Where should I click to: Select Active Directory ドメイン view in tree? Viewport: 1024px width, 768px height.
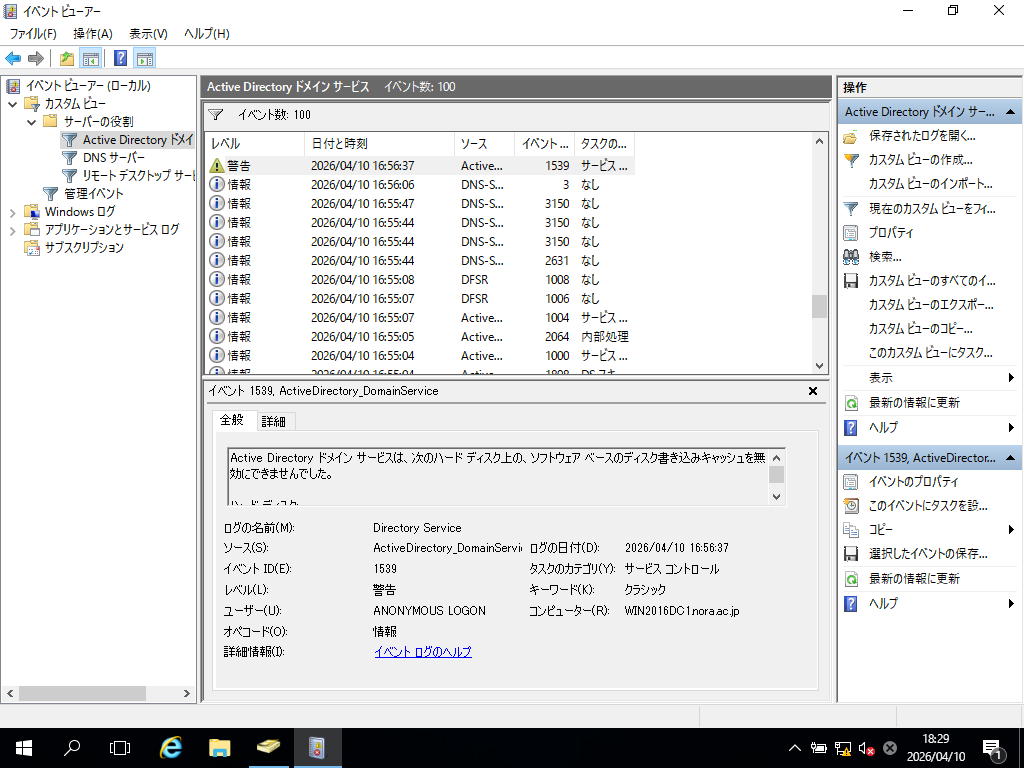pos(137,140)
